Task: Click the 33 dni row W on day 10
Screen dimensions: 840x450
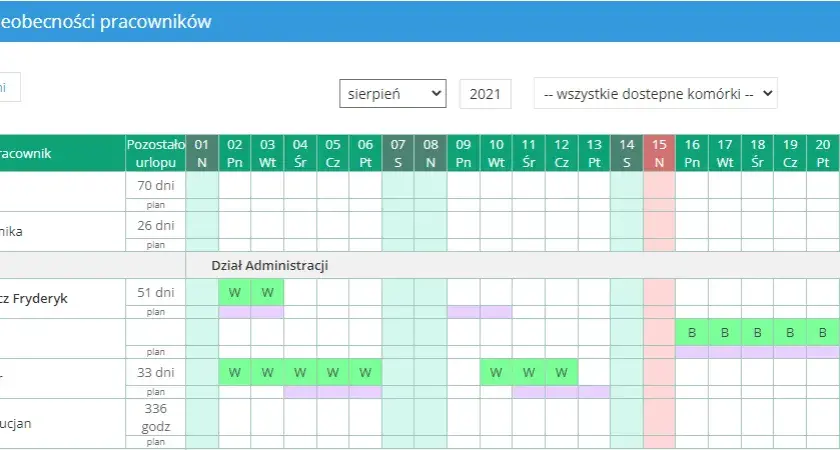Action: click(x=496, y=372)
